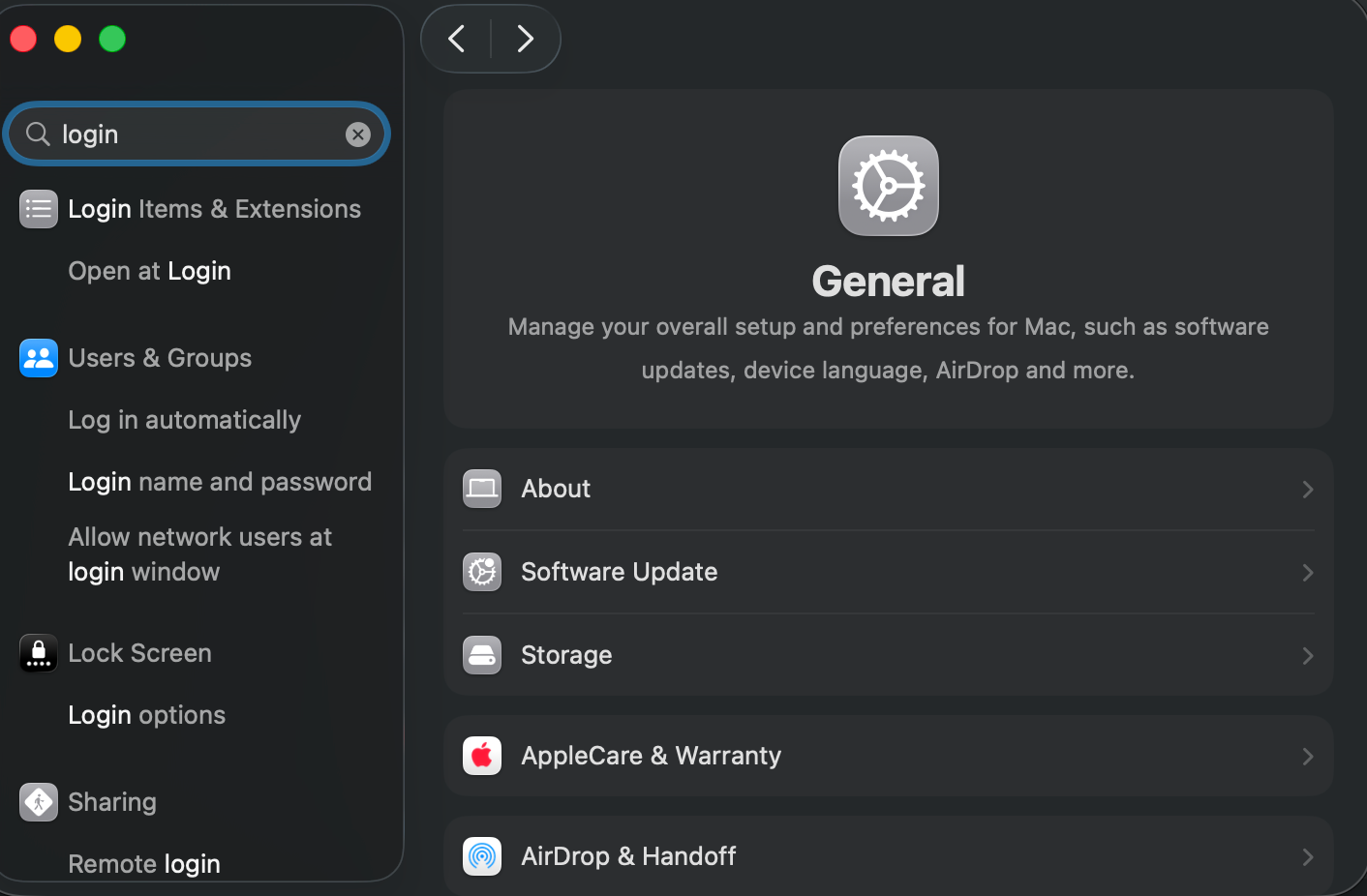
Task: Click the Login Items & Extensions list icon
Action: click(39, 209)
